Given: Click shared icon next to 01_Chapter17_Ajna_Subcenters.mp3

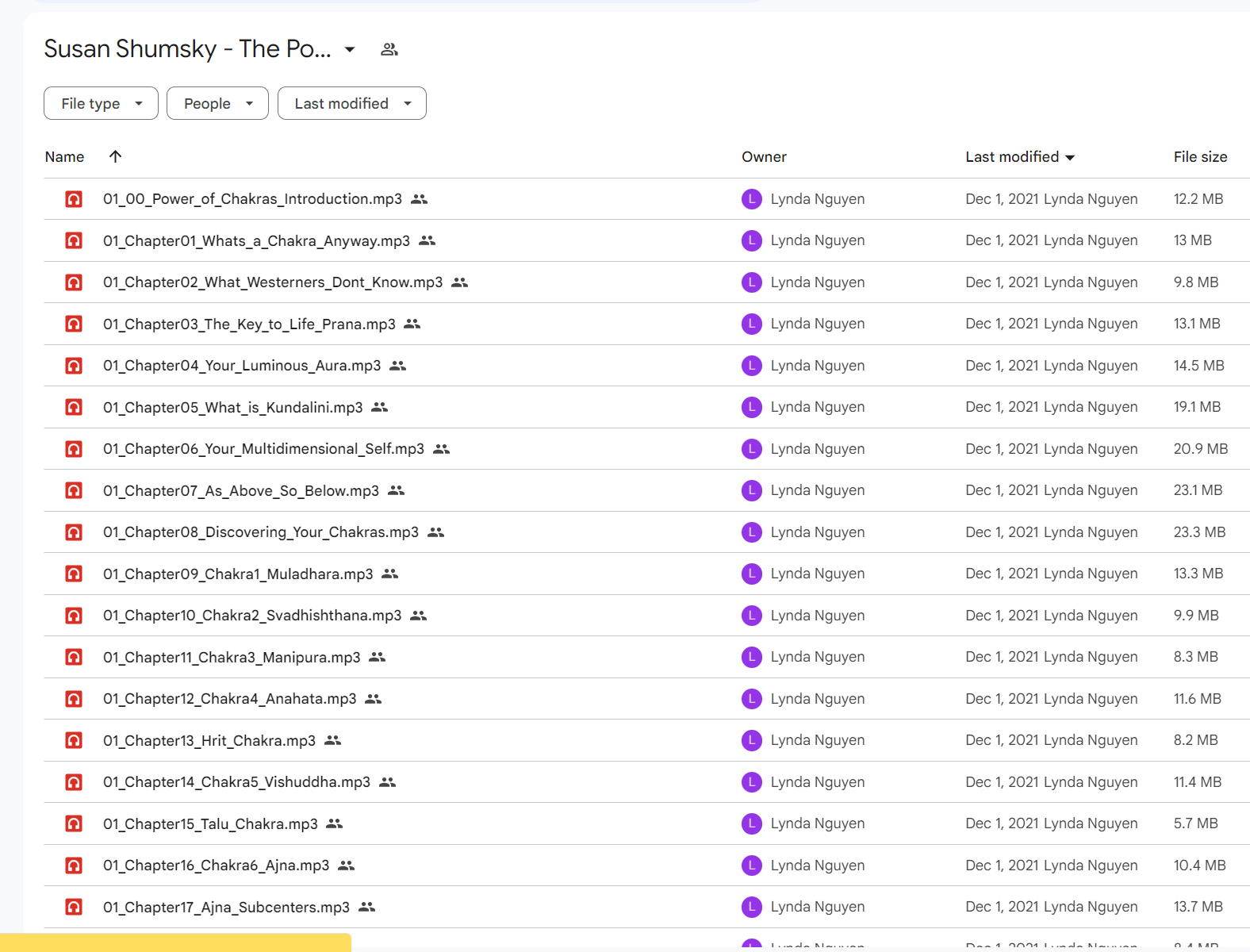Looking at the screenshot, I should [366, 907].
